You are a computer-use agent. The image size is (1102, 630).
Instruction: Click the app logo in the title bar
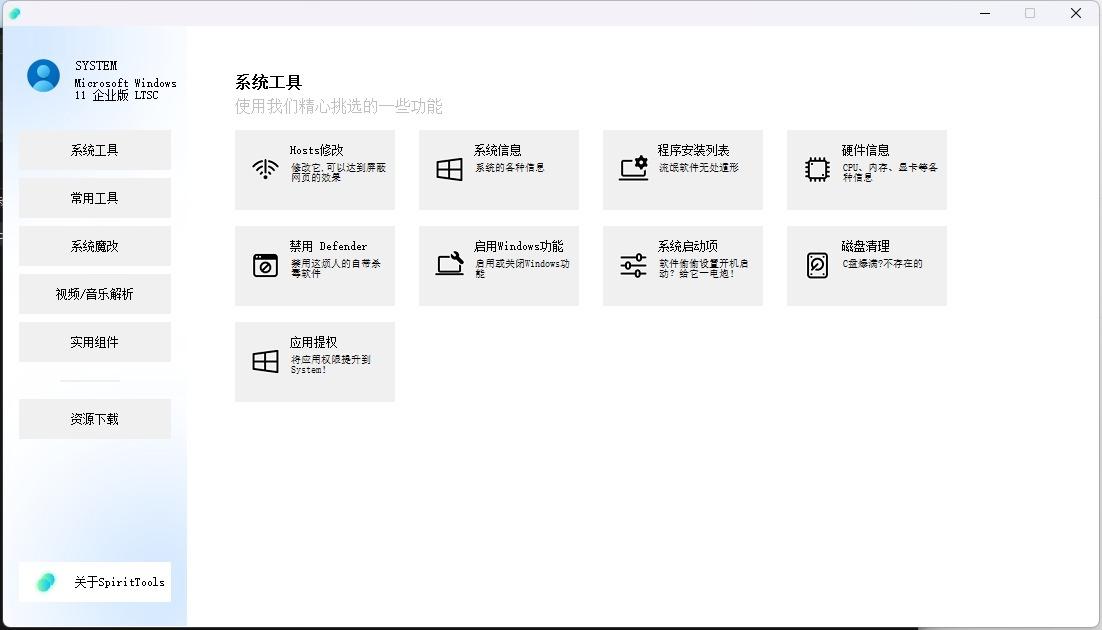pyautogui.click(x=14, y=13)
